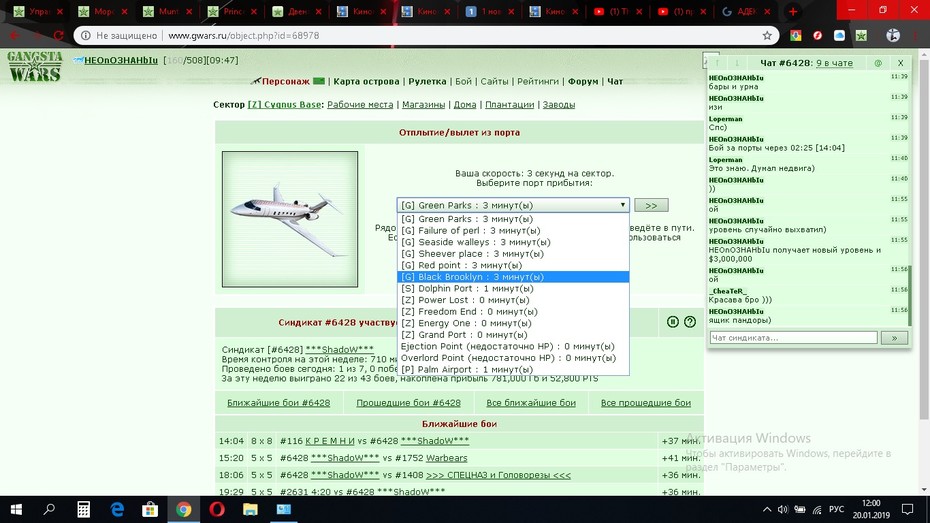Image resolution: width=930 pixels, height=523 pixels.
Task: Open the HEOnO3HAHbIu player profile link
Action: click(x=121, y=60)
